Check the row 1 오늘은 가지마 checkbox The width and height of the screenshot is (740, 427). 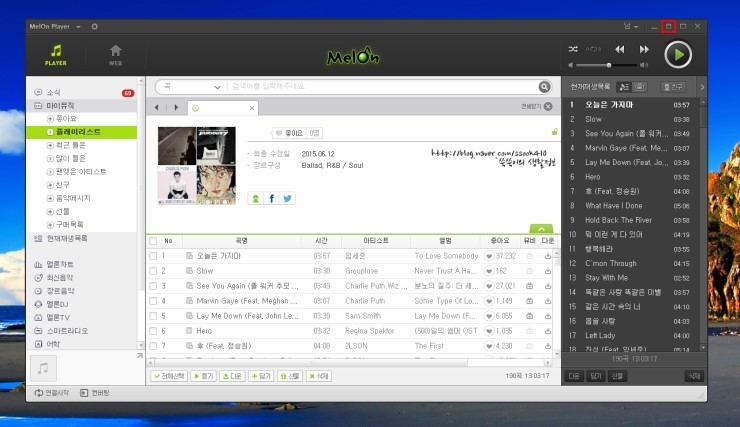[153, 256]
